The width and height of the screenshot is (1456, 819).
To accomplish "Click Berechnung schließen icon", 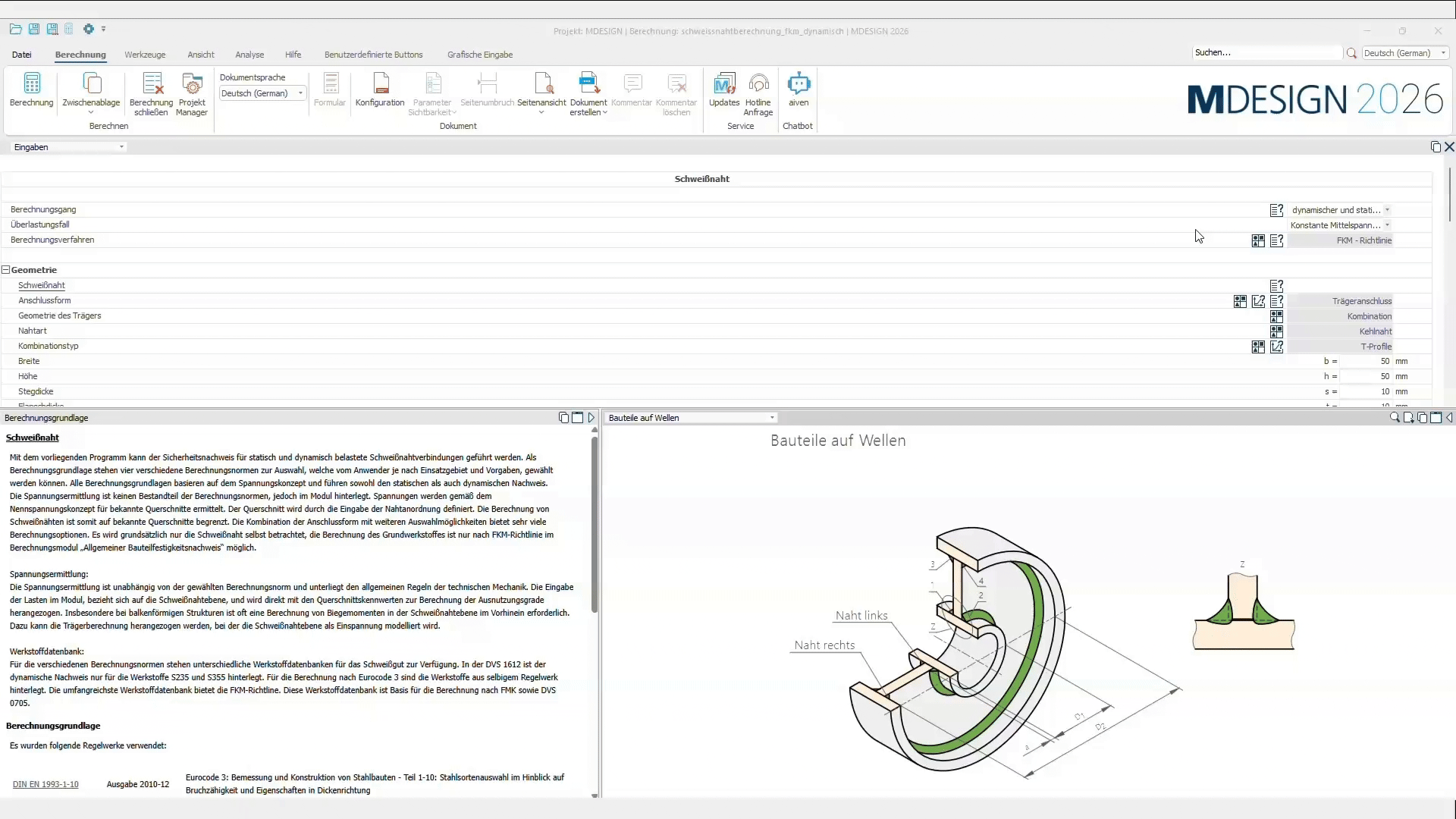I will (152, 83).
